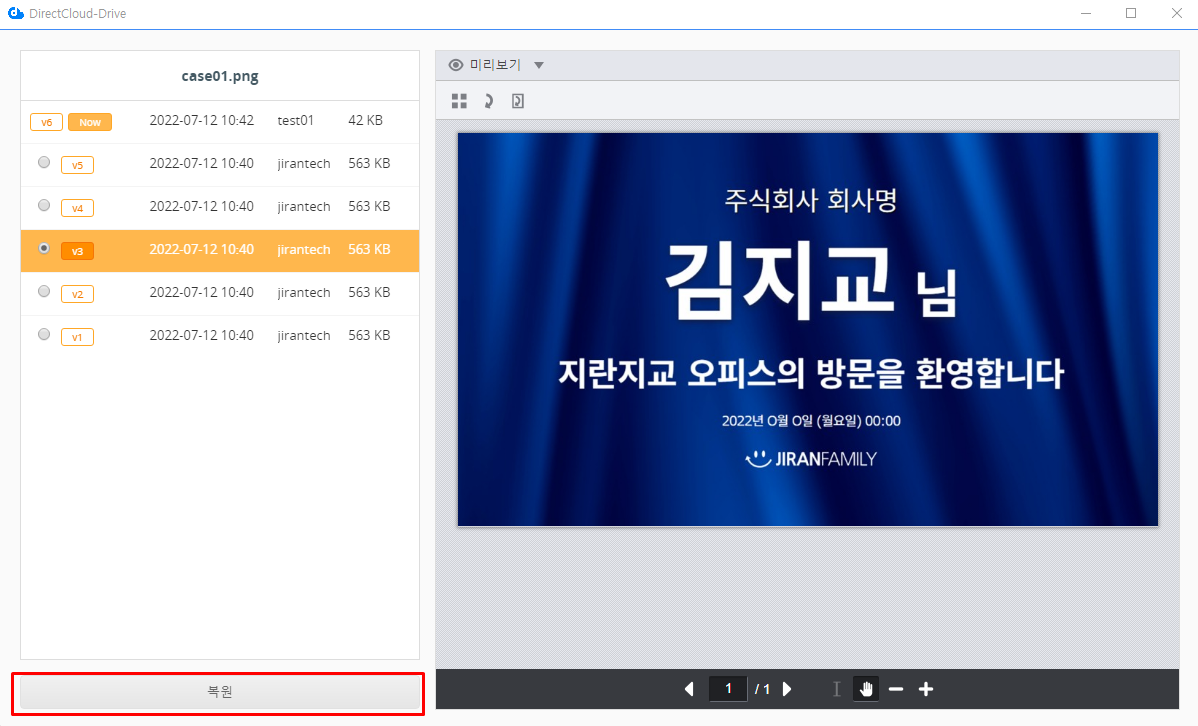The image size is (1198, 726).
Task: Click the rotate clockwise icon
Action: click(488, 101)
